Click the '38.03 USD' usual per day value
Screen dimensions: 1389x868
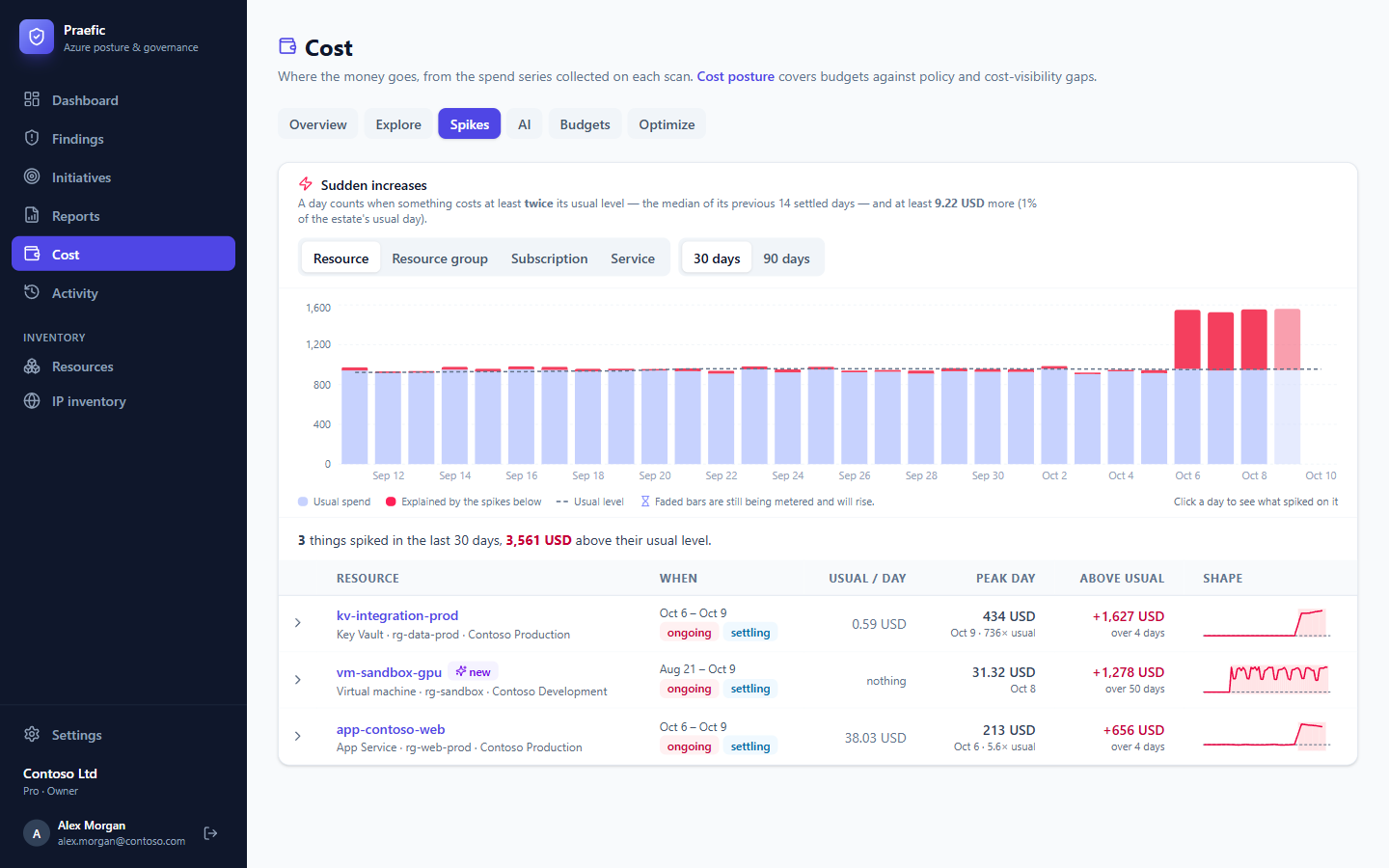875,738
